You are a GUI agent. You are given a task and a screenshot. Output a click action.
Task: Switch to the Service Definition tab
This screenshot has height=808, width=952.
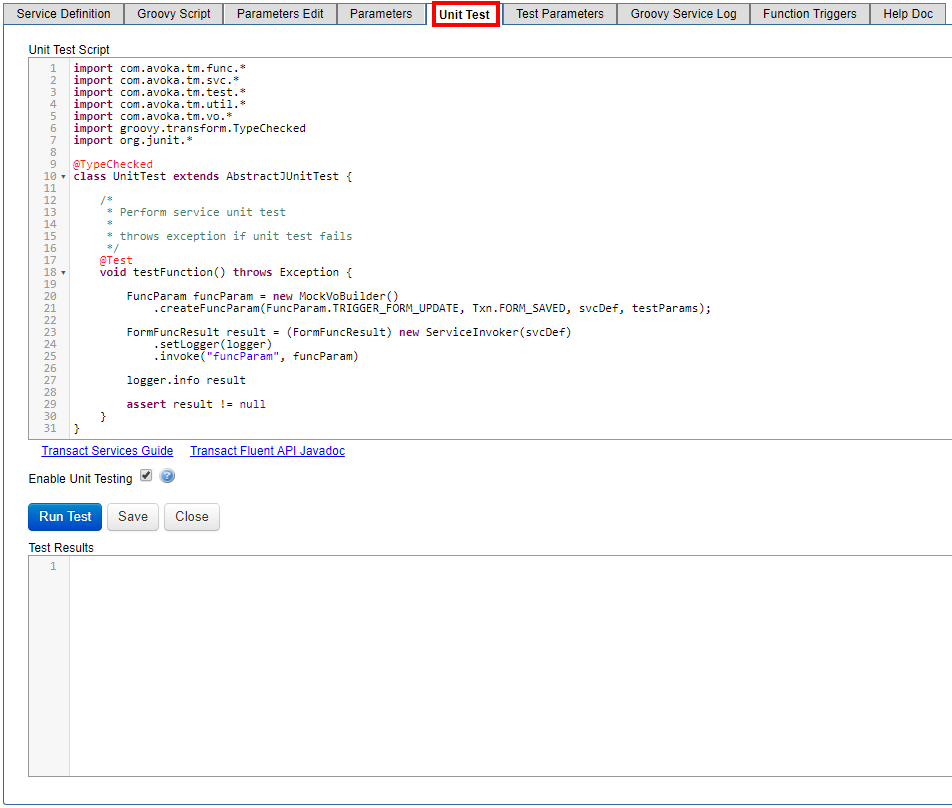click(x=63, y=13)
